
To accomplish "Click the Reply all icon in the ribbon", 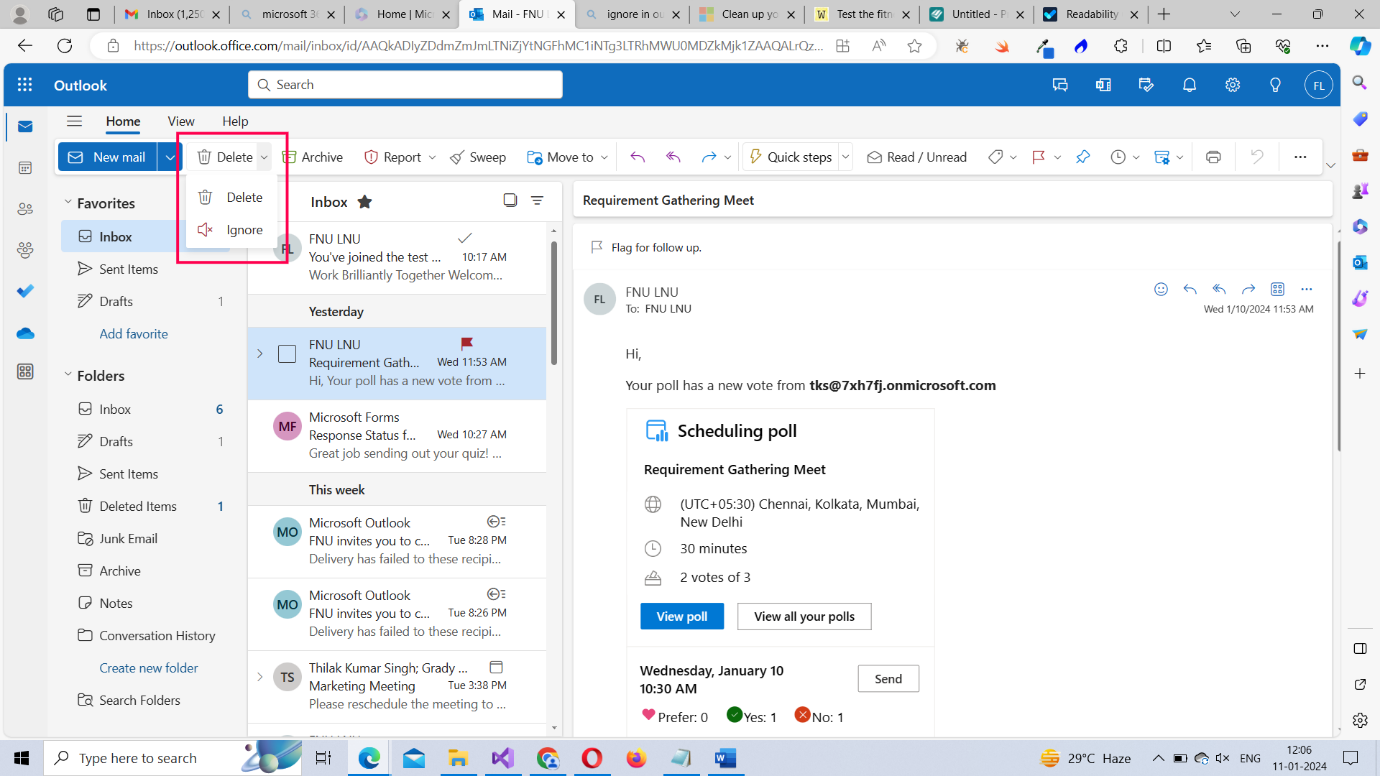I will [x=673, y=157].
